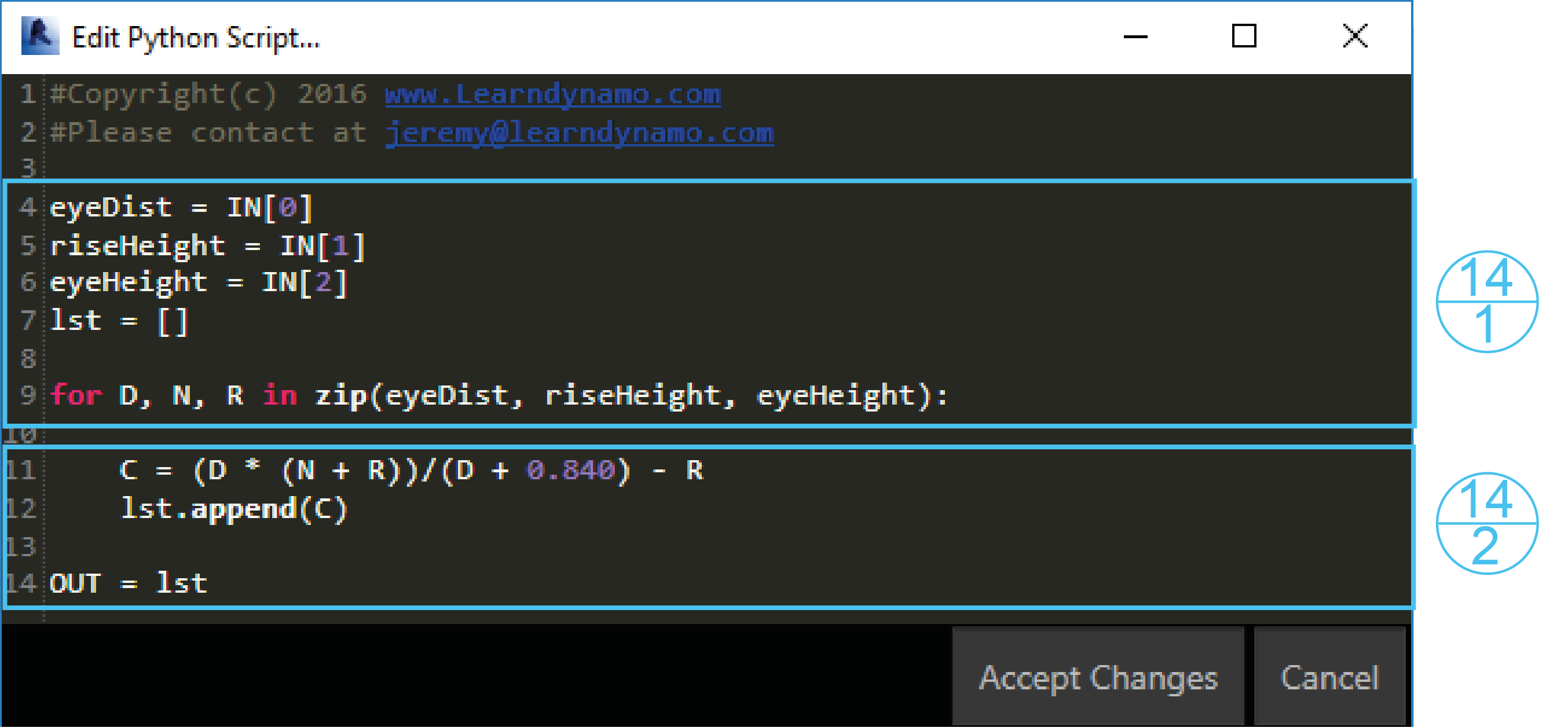Screen dimensions: 1568x727
Task: Open the www.Learndynamo.com link
Action: point(552,94)
